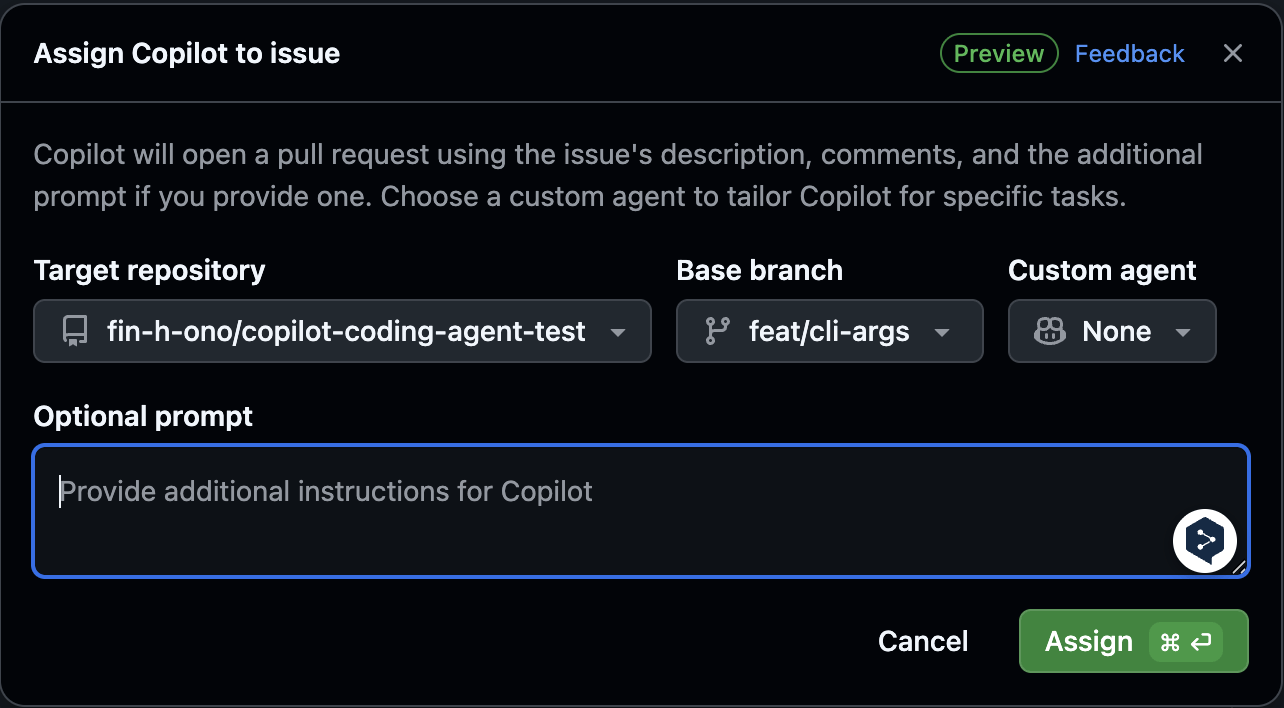Click the Copilot icon in Custom agent

[x=1049, y=331]
